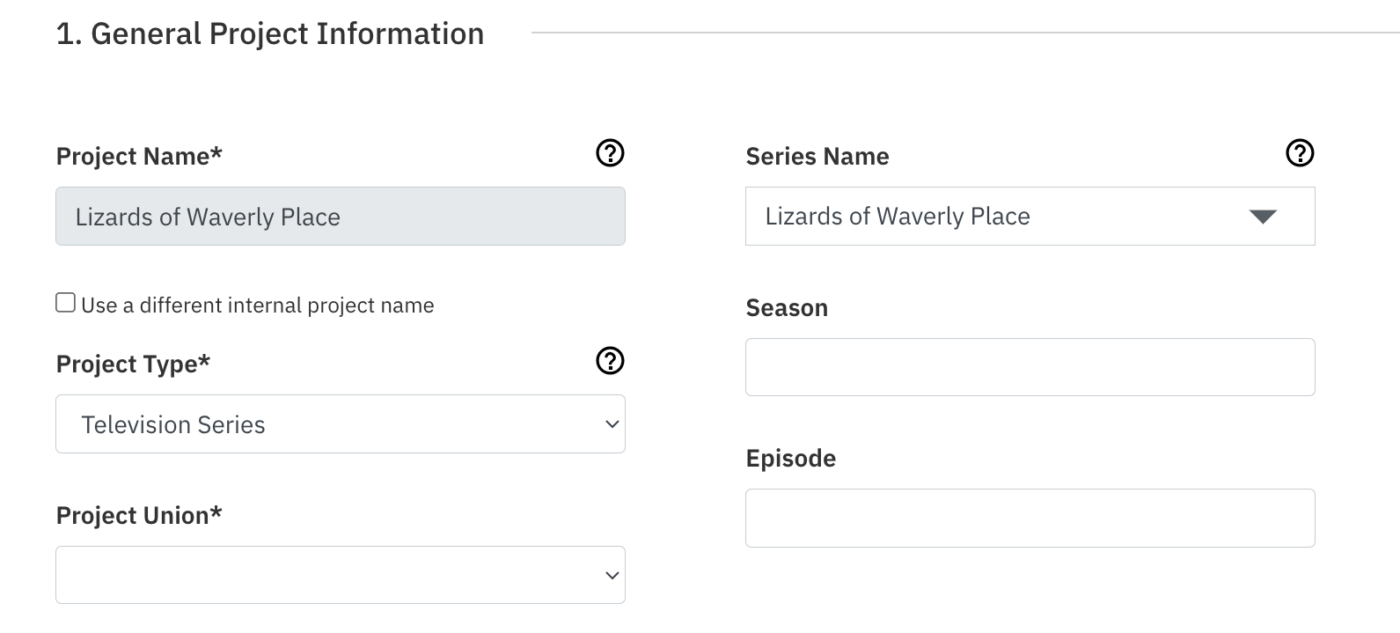This screenshot has height=633, width=1400.
Task: Open the Project Union dropdown
Action: 340,574
